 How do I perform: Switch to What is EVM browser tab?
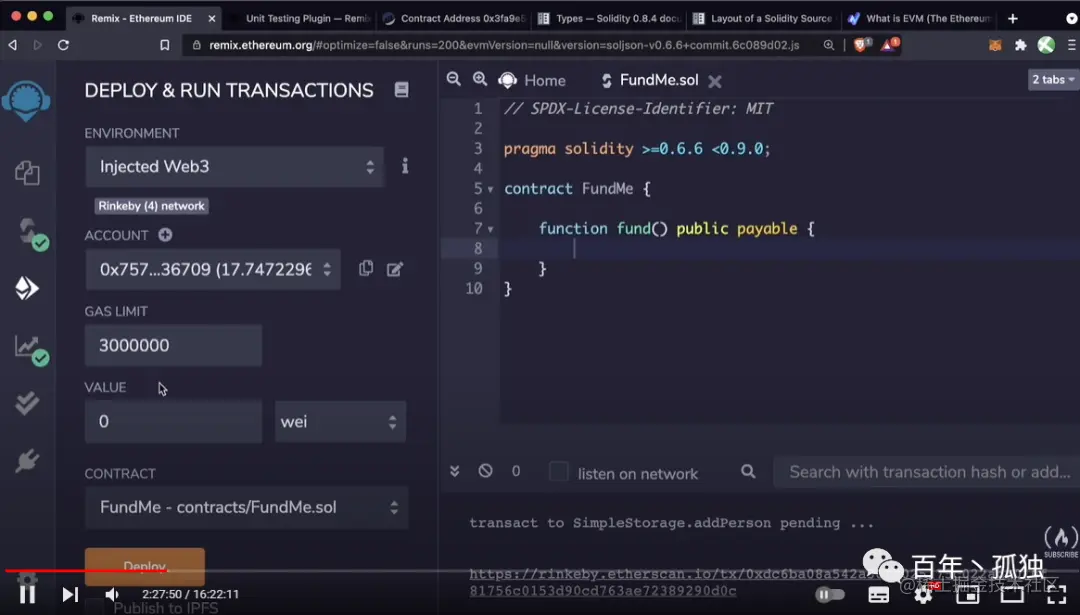[x=920, y=19]
